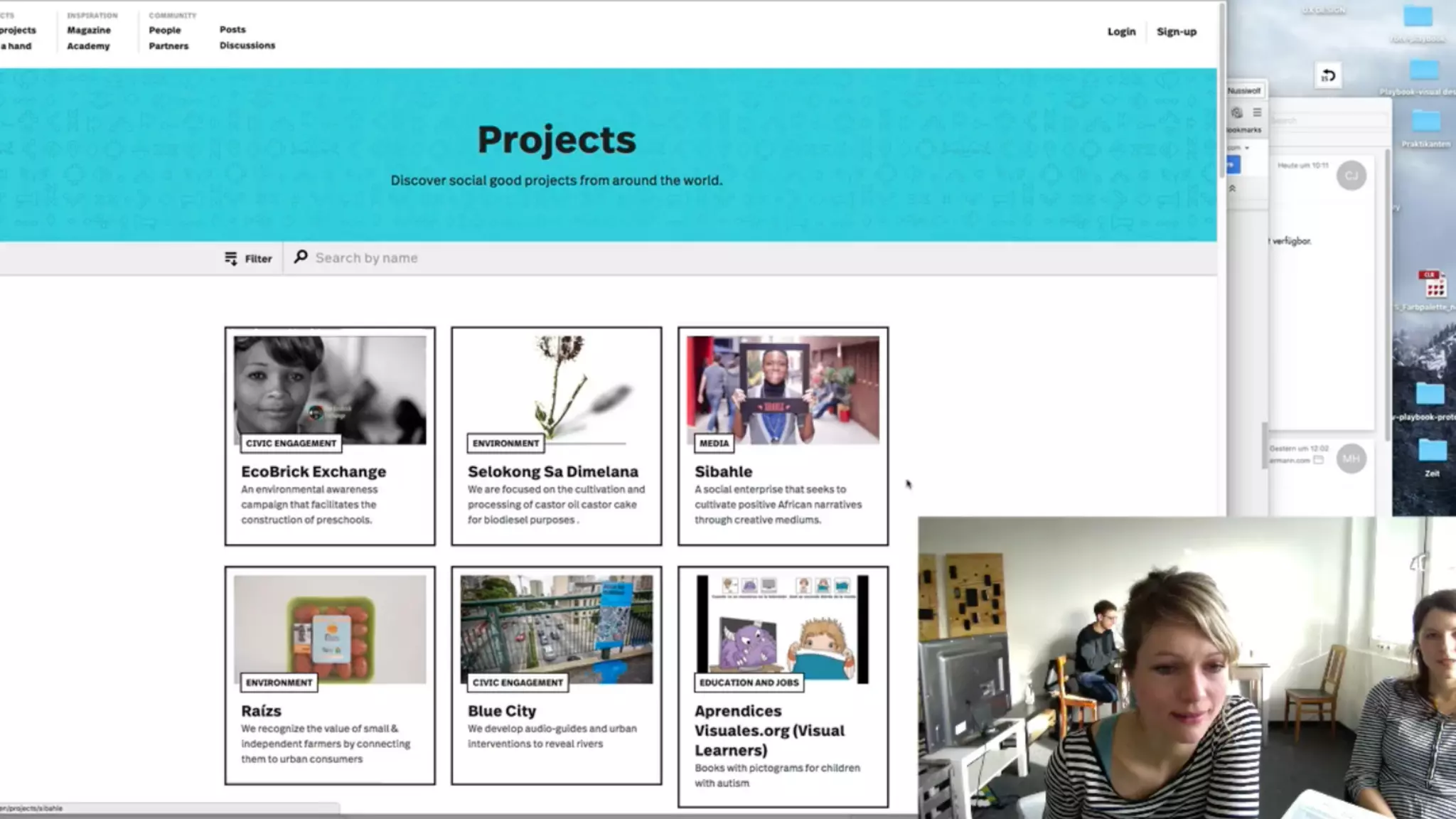The image size is (1456, 819).
Task: Open the People menu item
Action: 164,30
